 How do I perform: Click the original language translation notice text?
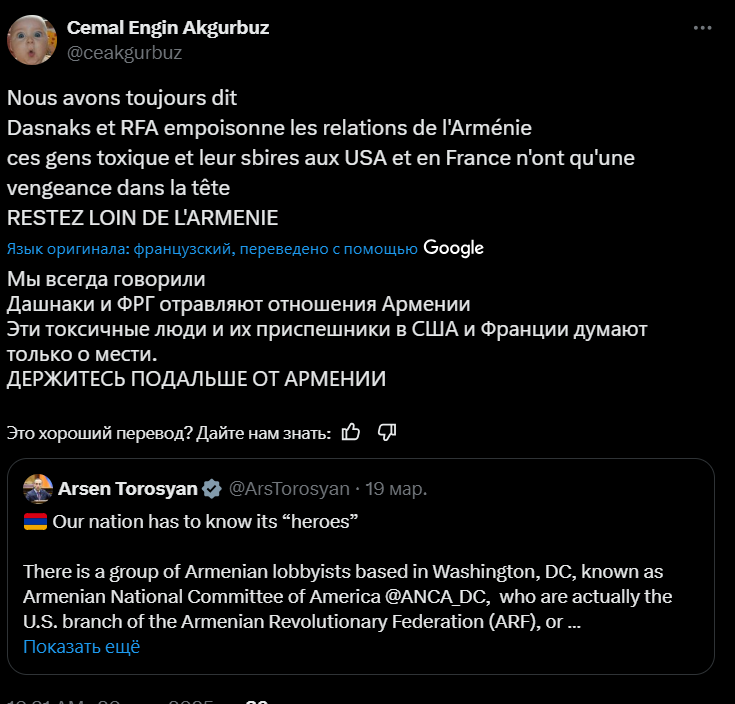coord(212,249)
